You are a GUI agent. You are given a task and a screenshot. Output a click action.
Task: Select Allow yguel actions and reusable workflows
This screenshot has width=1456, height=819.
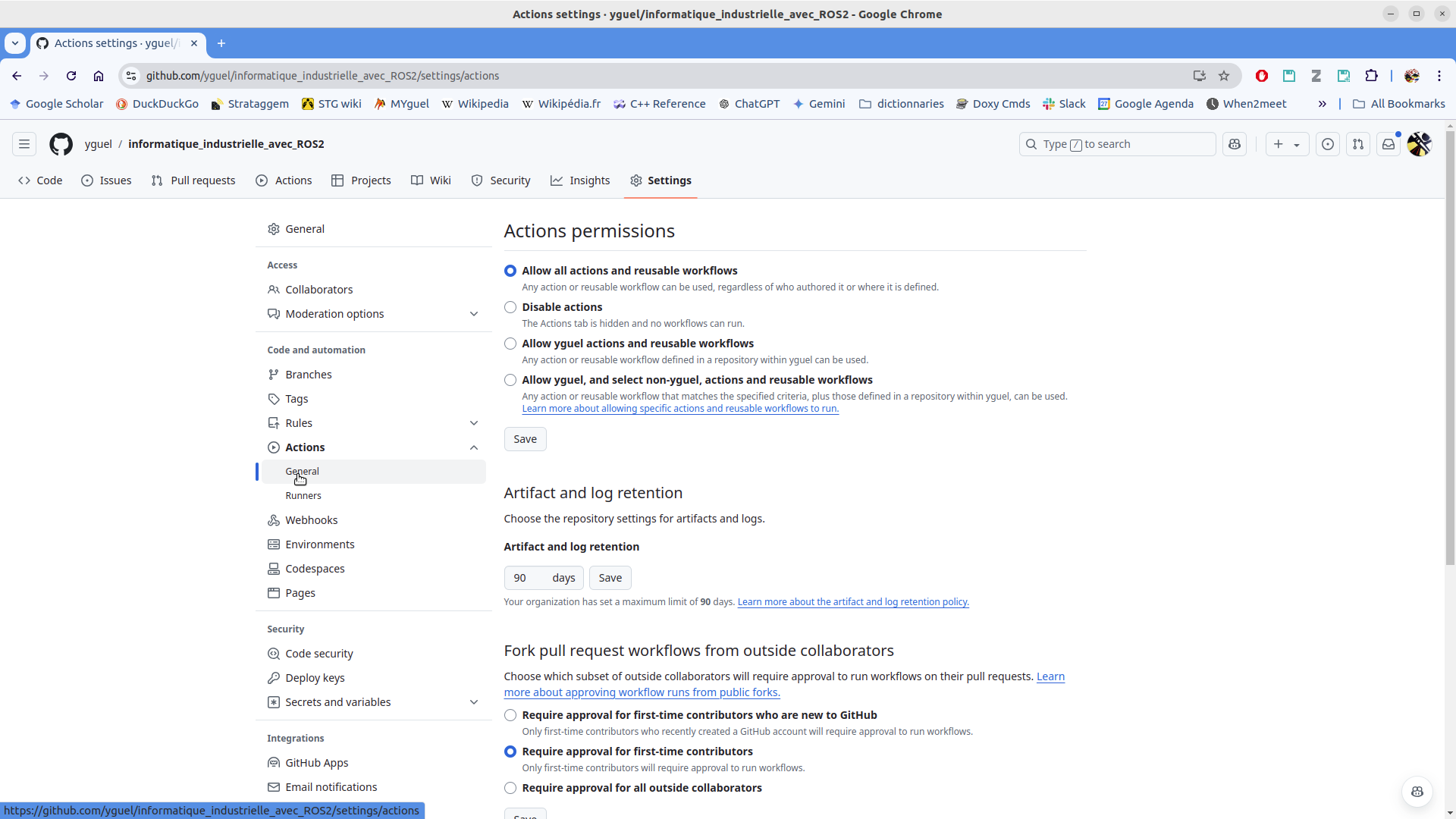[x=510, y=344]
